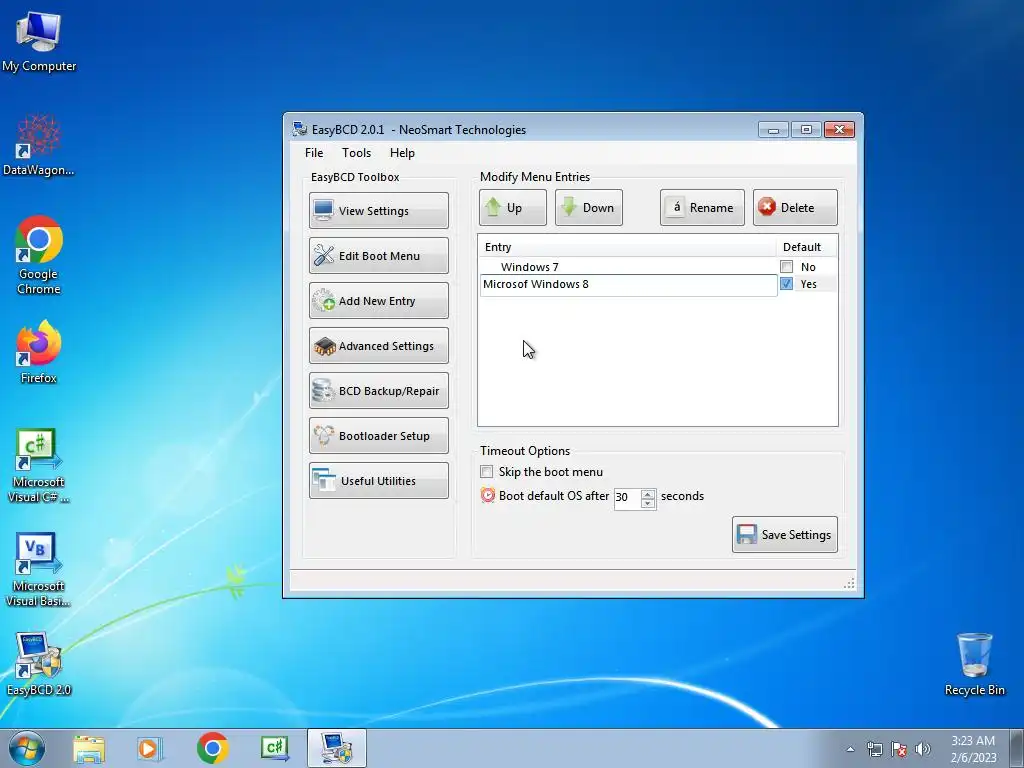Open Advanced Settings
Image resolution: width=1024 pixels, height=768 pixels.
point(379,345)
